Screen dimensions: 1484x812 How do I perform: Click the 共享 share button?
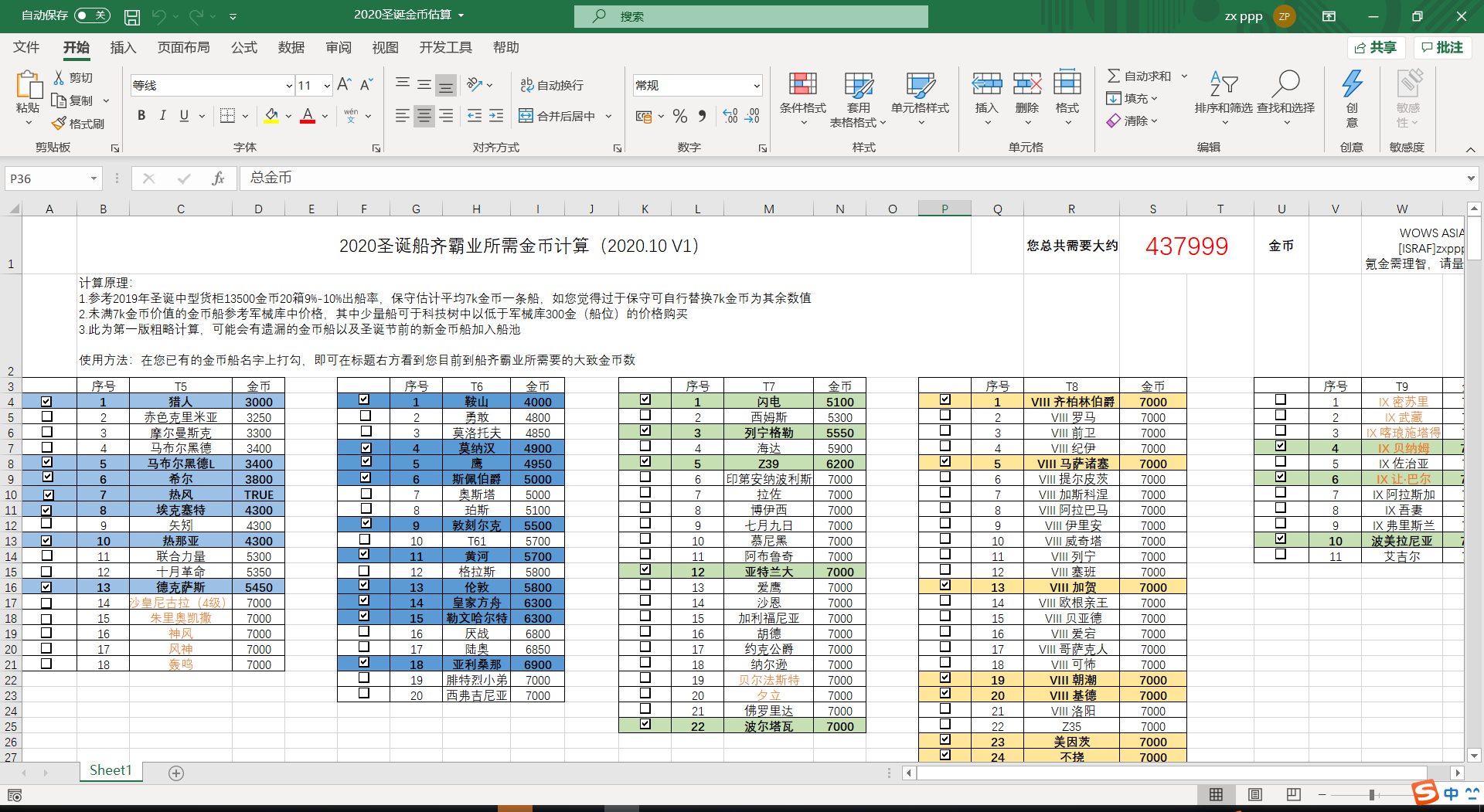click(x=1376, y=47)
